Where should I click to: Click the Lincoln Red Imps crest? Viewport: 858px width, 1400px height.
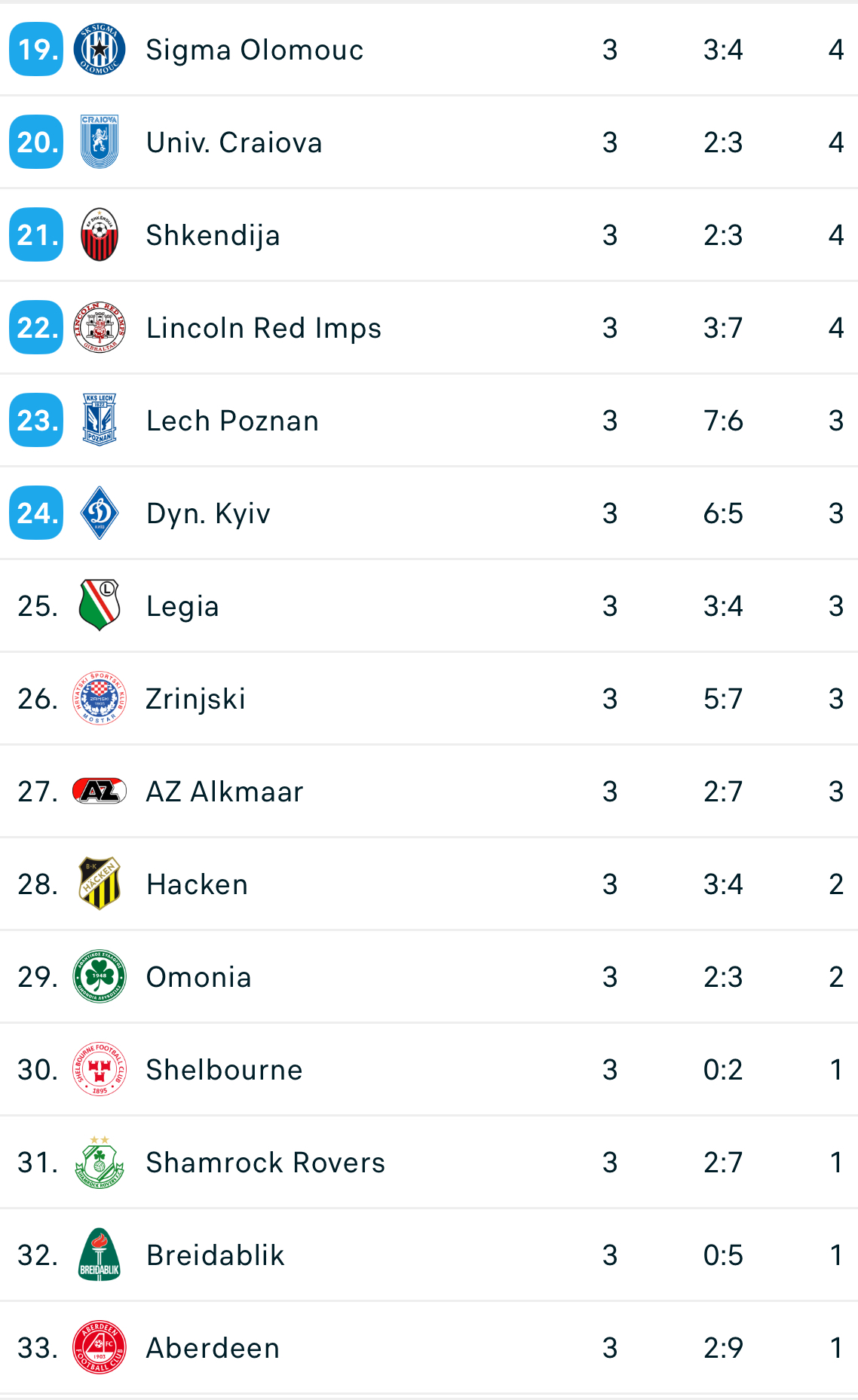coord(100,327)
